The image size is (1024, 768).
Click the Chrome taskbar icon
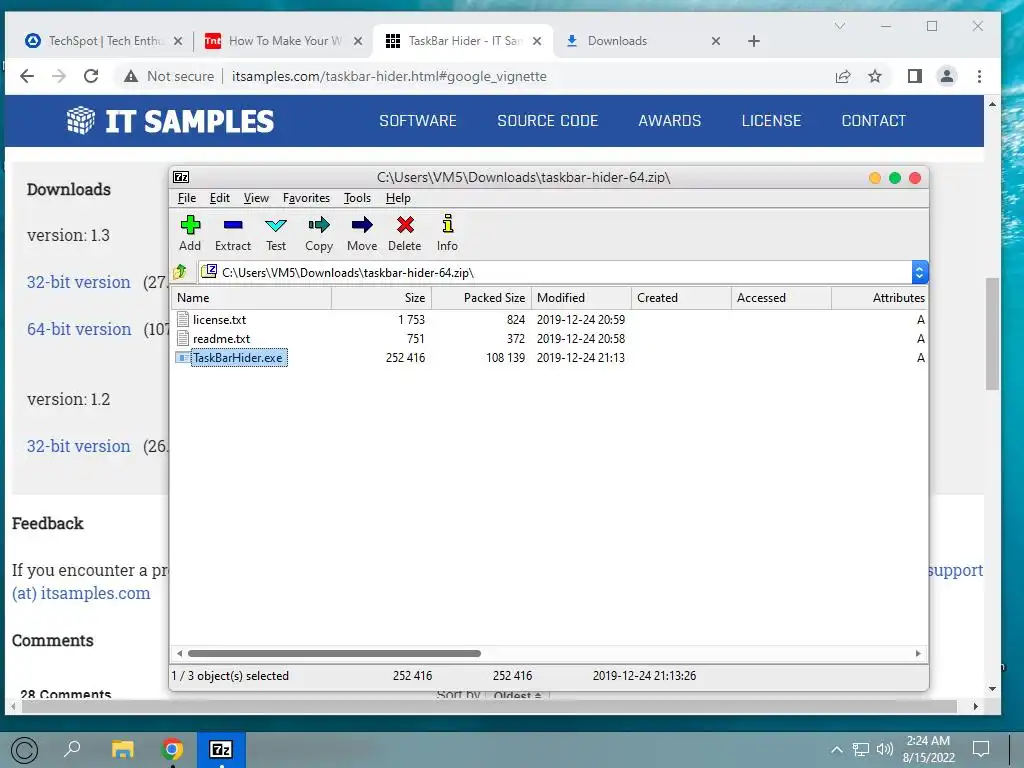click(172, 749)
